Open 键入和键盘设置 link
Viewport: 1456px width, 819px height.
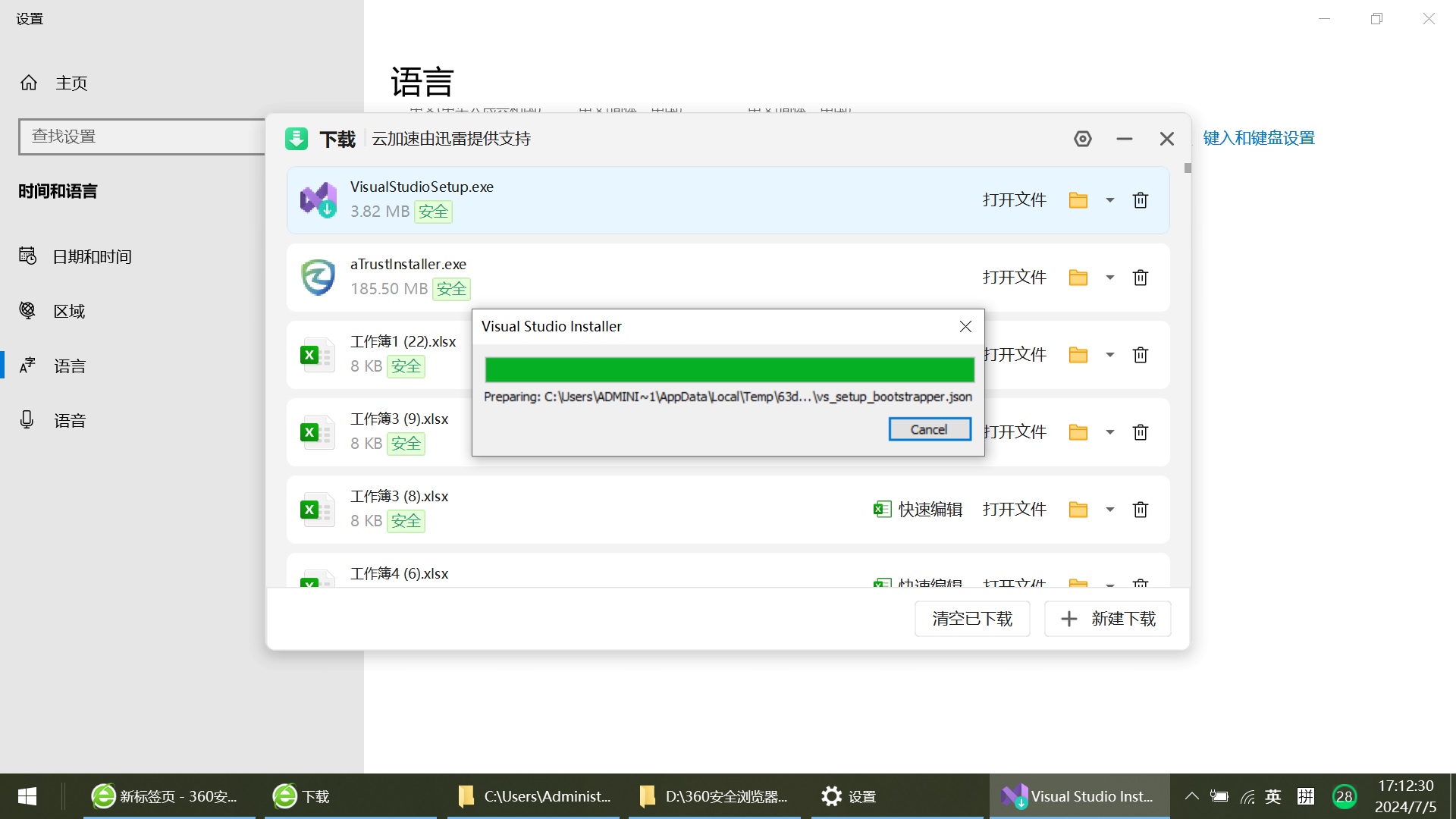(1259, 138)
